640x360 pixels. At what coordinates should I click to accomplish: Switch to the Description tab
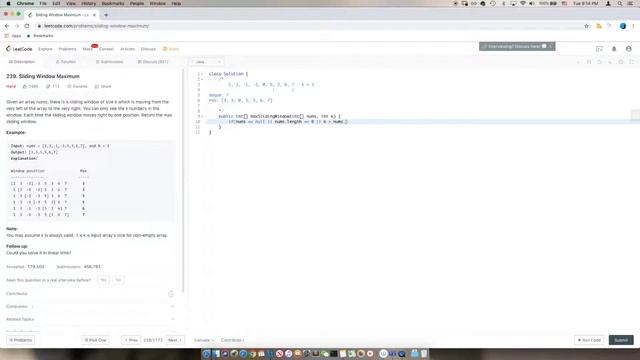(x=22, y=62)
